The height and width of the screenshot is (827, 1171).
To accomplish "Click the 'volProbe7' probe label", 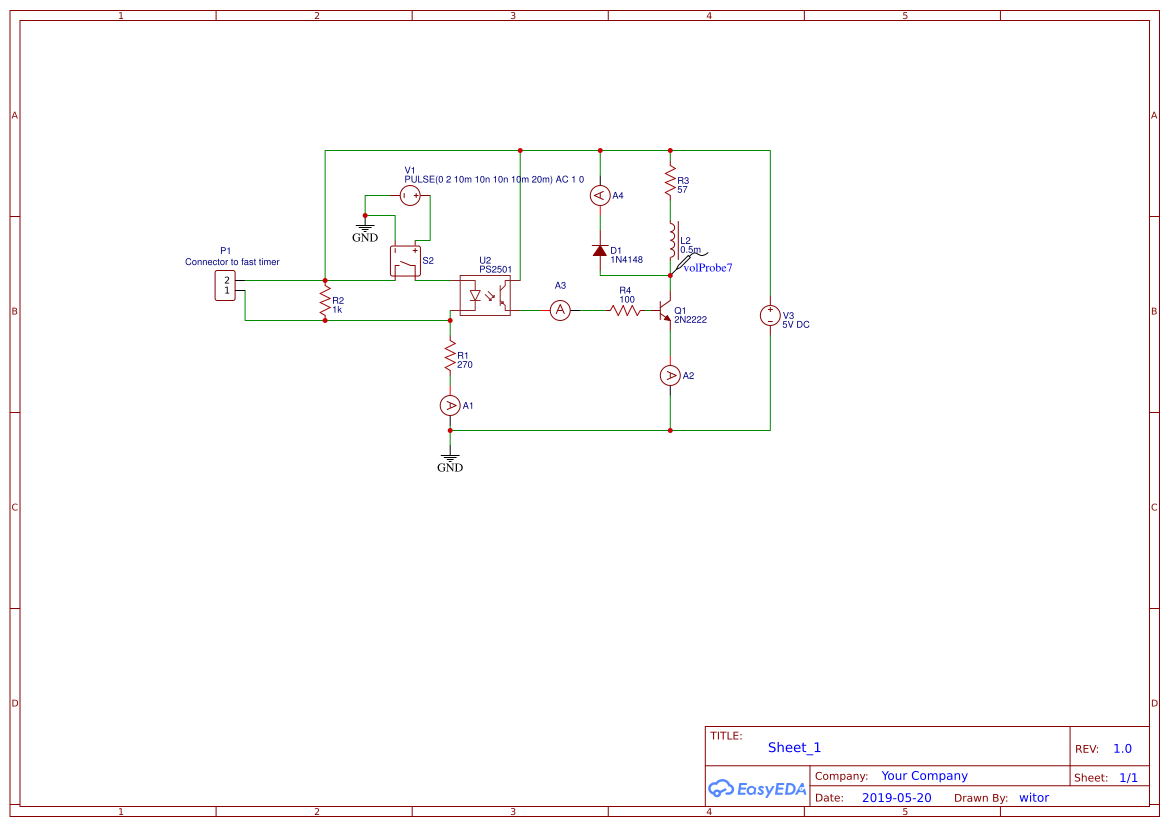I will (x=708, y=268).
